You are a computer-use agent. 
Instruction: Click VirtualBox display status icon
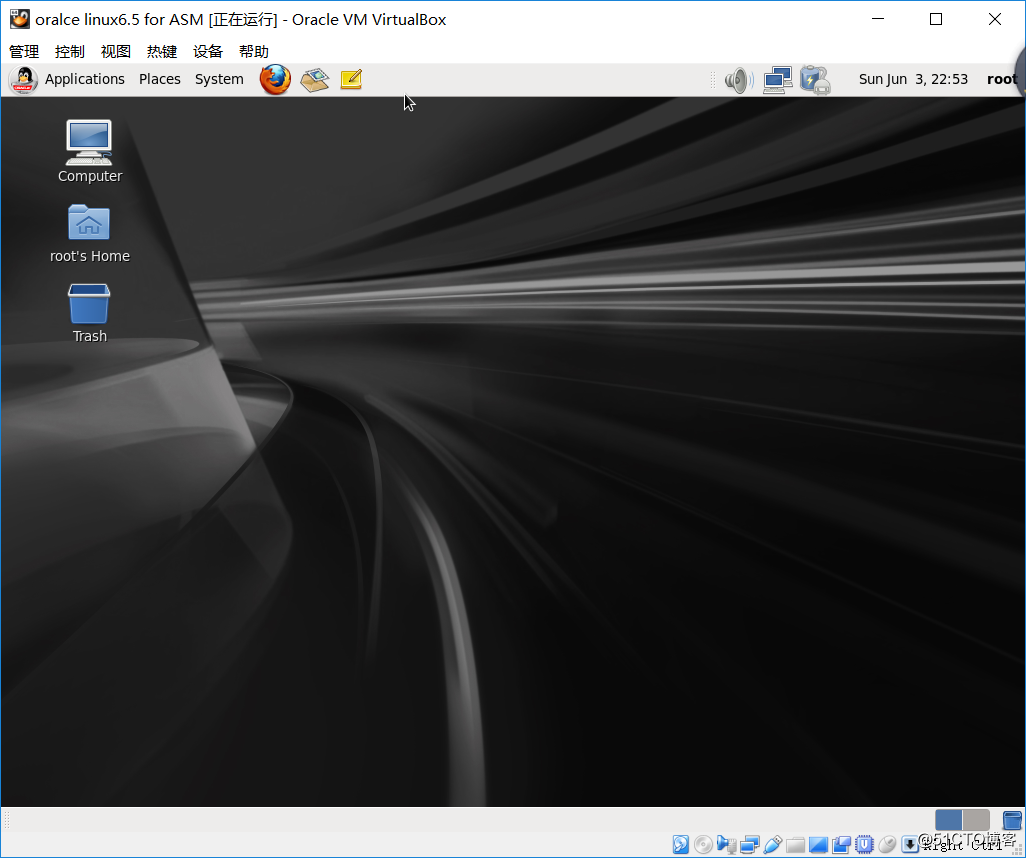tap(819, 845)
